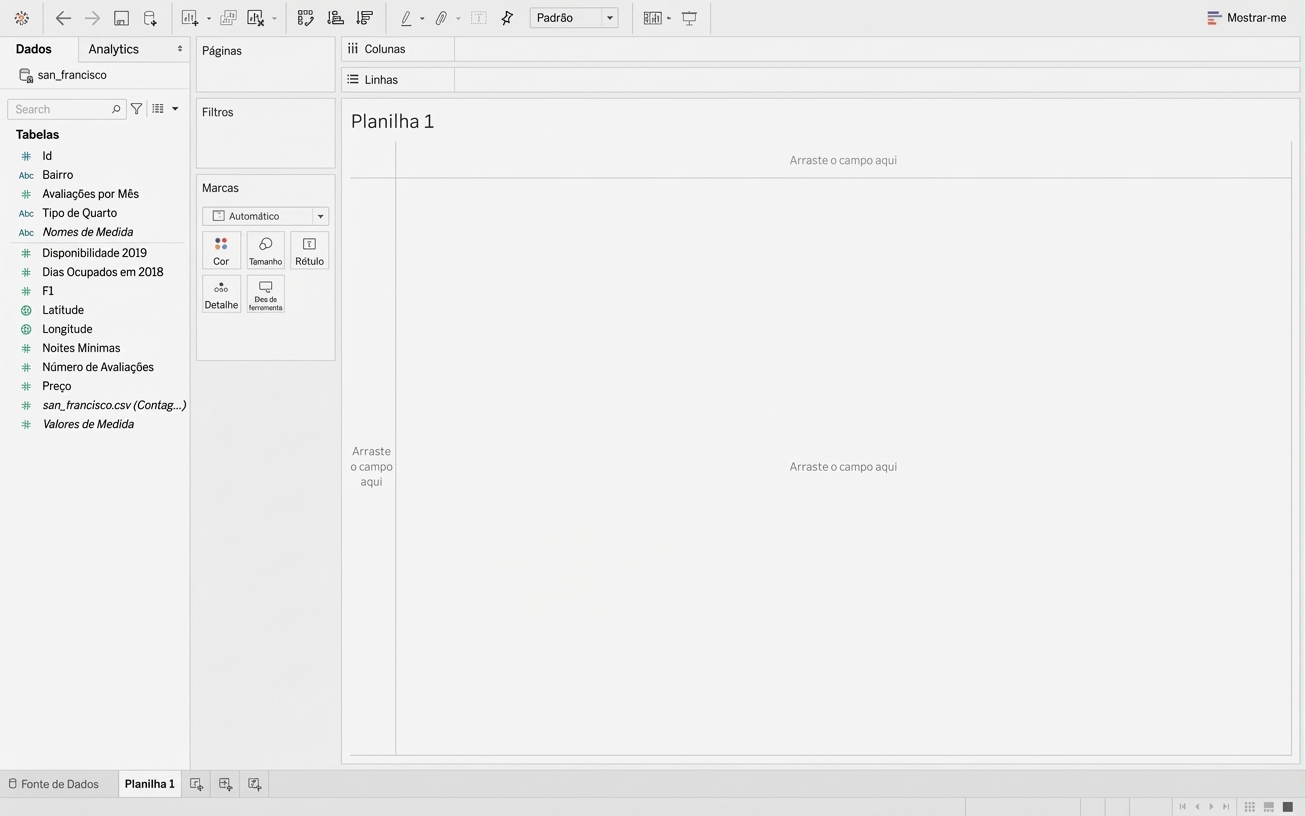Click the swap rows and columns icon
Viewport: 1306px width, 816px height.
[305, 18]
